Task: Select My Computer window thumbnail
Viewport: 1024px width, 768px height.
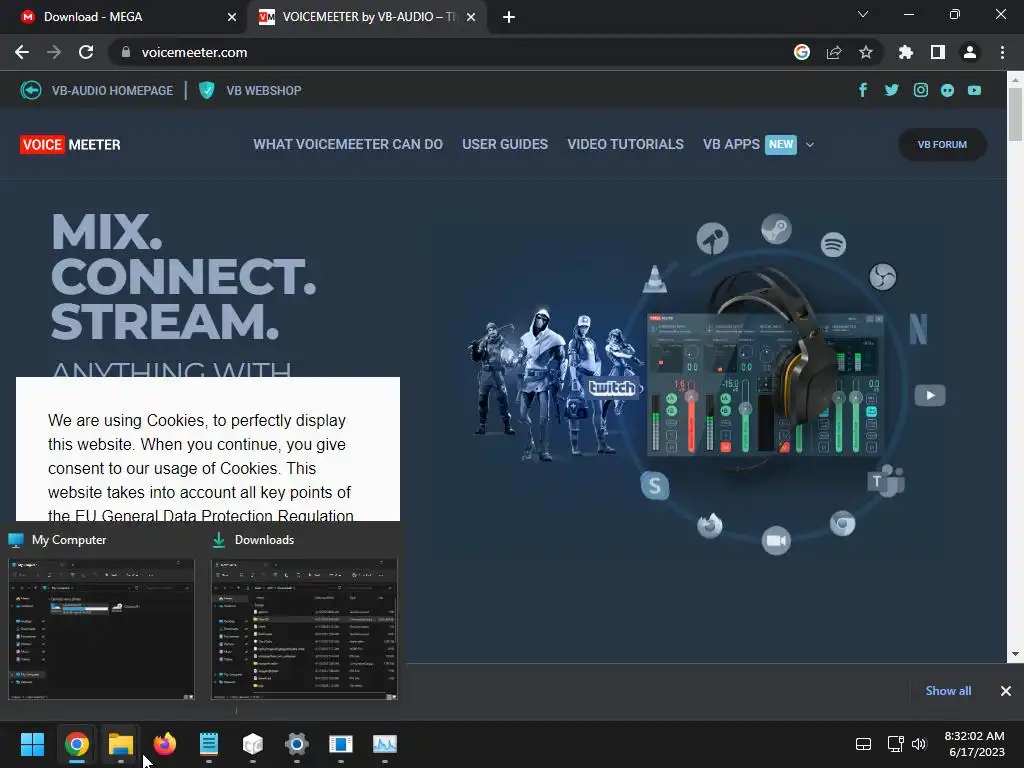Action: pyautogui.click(x=101, y=629)
